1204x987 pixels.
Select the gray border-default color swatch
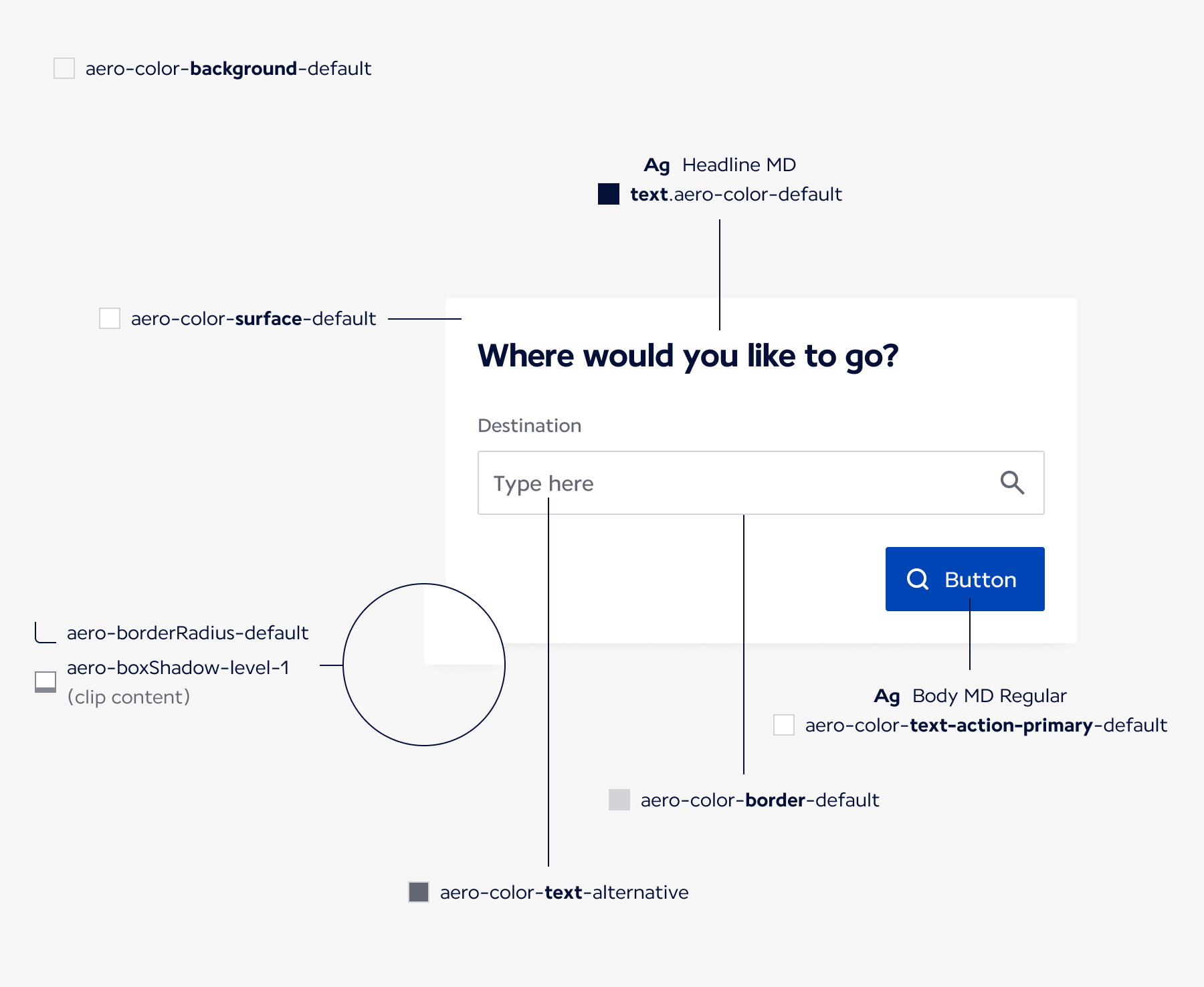(x=619, y=800)
